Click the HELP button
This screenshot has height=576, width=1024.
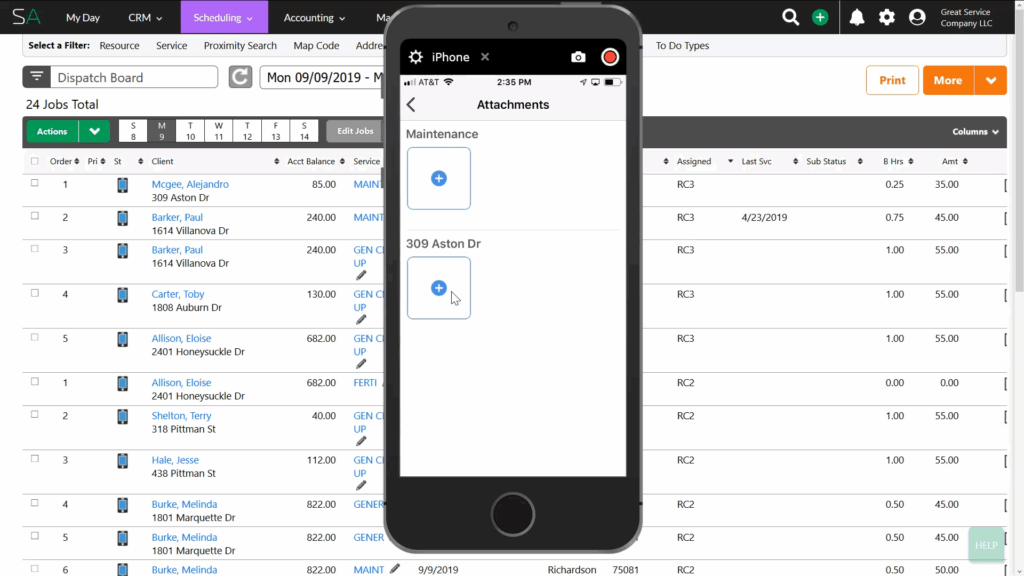tap(986, 545)
